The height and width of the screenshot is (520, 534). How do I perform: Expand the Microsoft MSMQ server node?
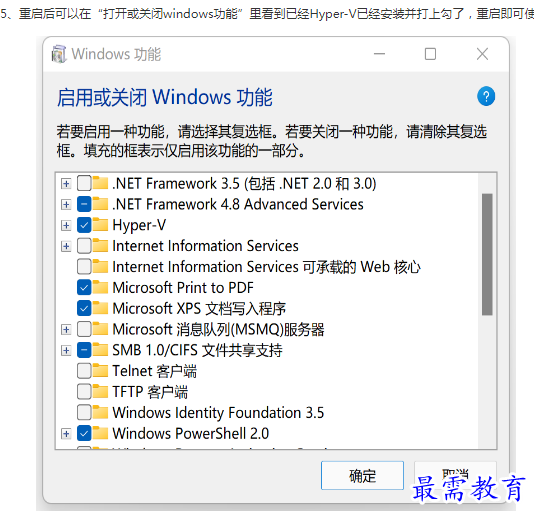click(x=66, y=330)
